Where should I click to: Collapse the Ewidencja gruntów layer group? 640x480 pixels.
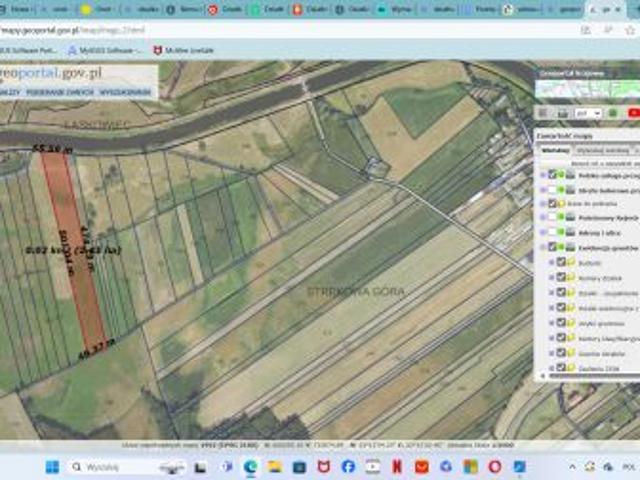pos(542,247)
